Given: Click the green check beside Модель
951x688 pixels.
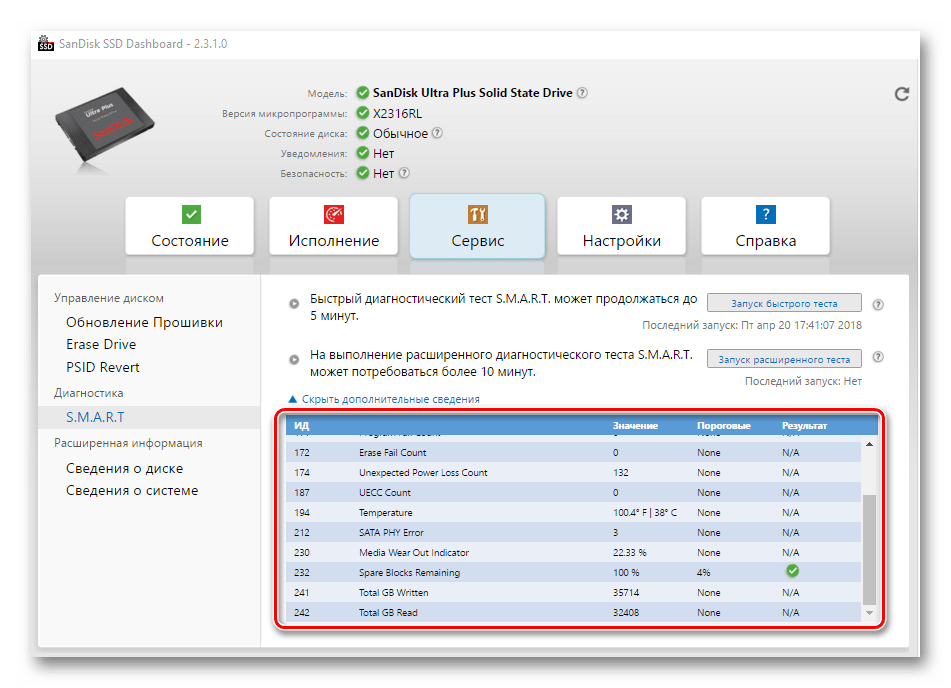Looking at the screenshot, I should 363,93.
